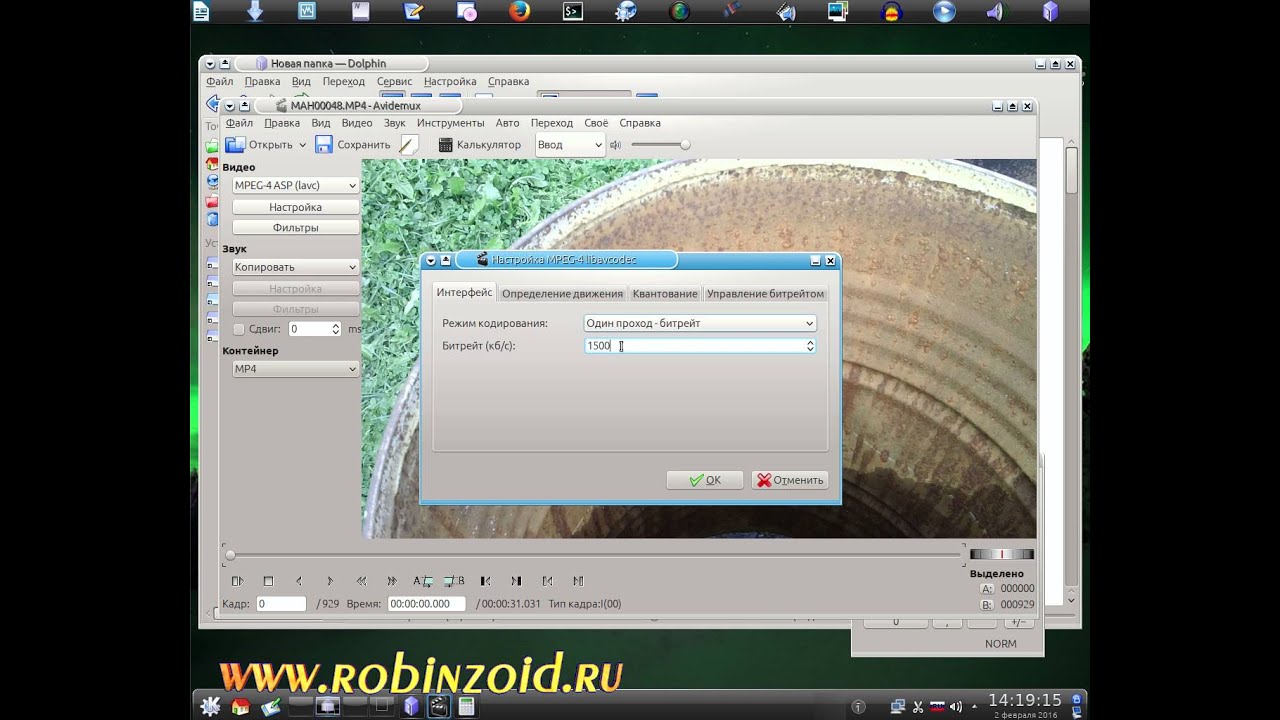Click the video Фильтры button
The width and height of the screenshot is (1280, 720).
[x=295, y=228]
